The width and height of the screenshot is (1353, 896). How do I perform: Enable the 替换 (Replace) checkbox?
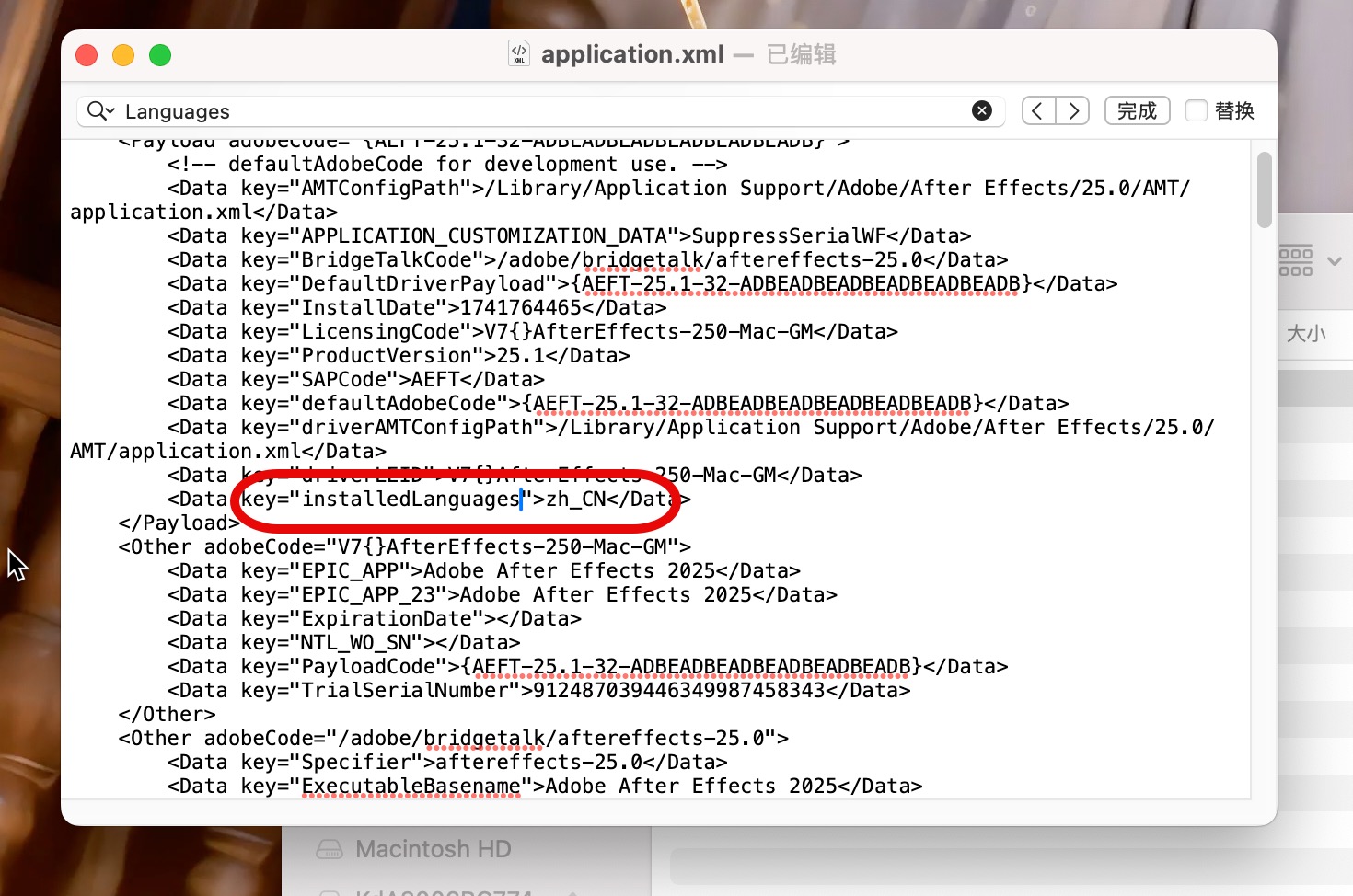point(1197,110)
